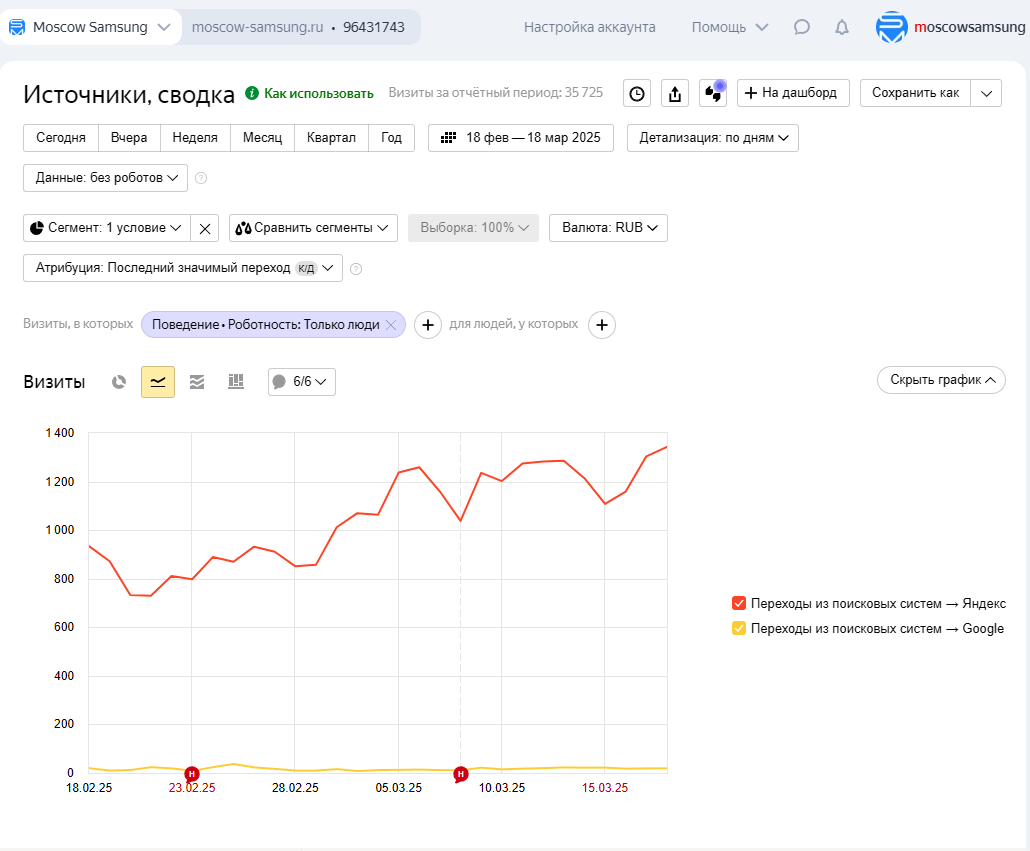Open the notifications bell
1030x851 pixels.
pyautogui.click(x=842, y=27)
